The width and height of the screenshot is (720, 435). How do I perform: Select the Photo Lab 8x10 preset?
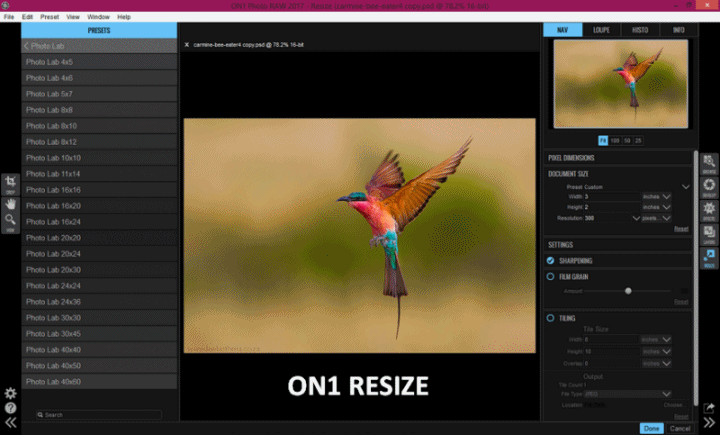point(99,126)
